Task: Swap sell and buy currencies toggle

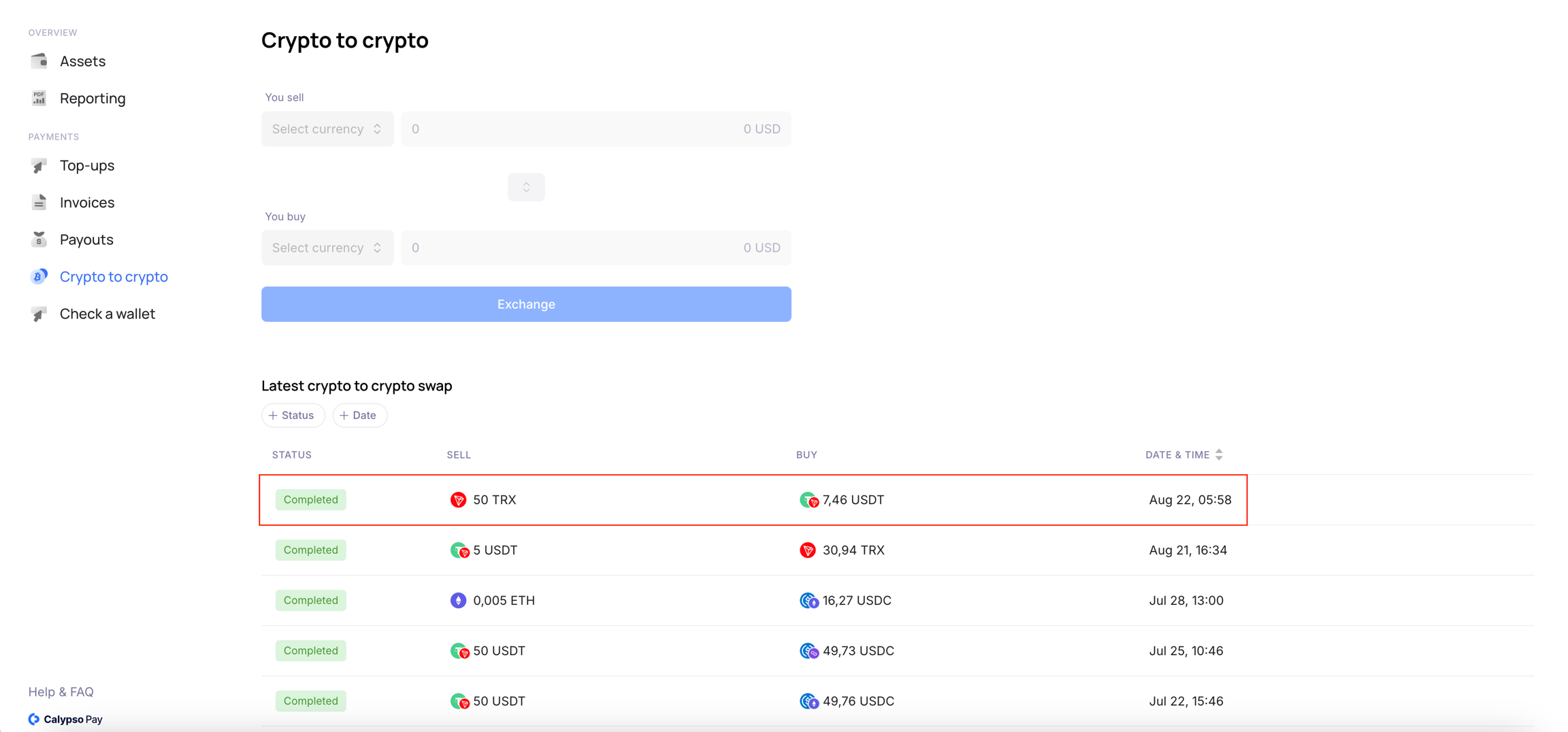Action: coord(526,187)
